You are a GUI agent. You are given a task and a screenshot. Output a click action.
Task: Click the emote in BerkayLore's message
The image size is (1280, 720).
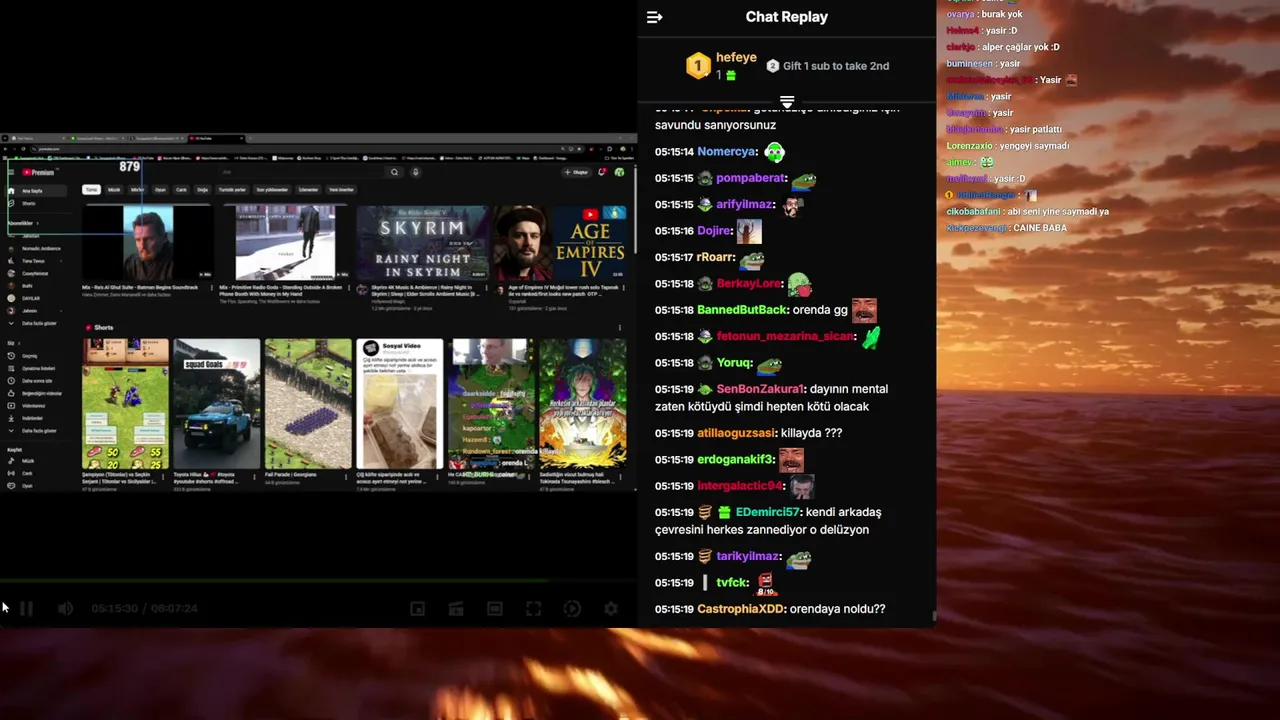coord(799,285)
